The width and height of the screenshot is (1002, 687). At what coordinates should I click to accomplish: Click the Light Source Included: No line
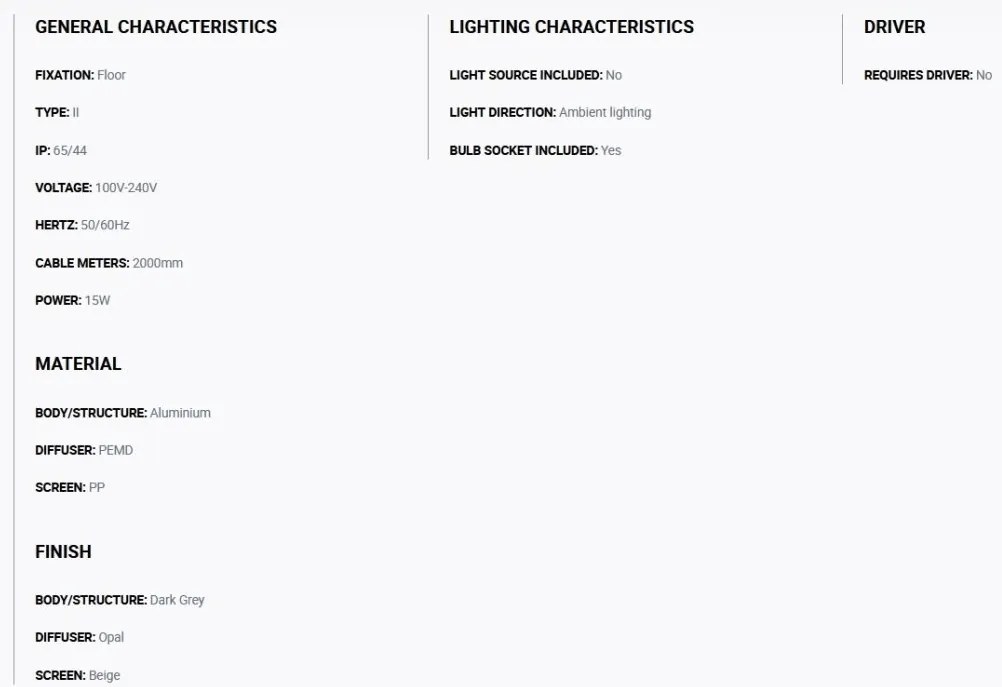[x=536, y=75]
